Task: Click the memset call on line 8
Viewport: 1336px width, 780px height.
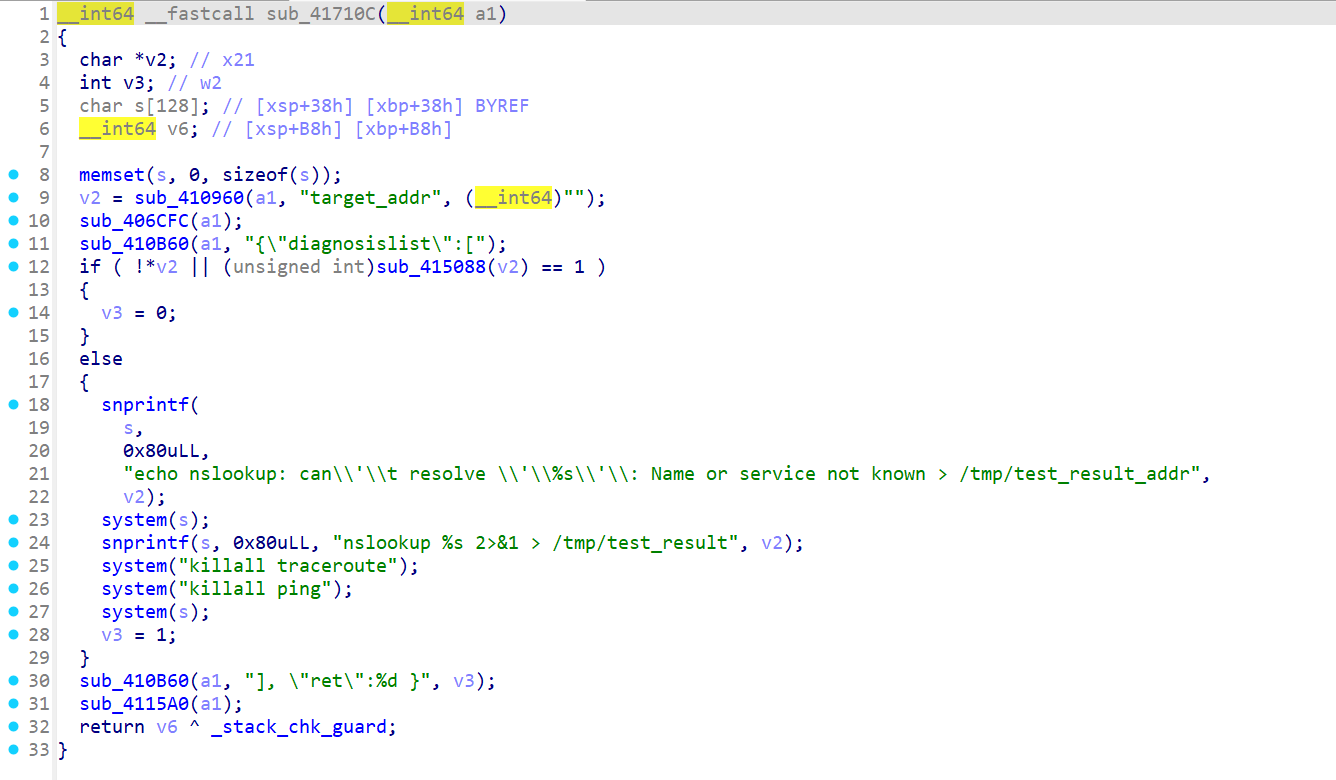Action: pos(112,175)
